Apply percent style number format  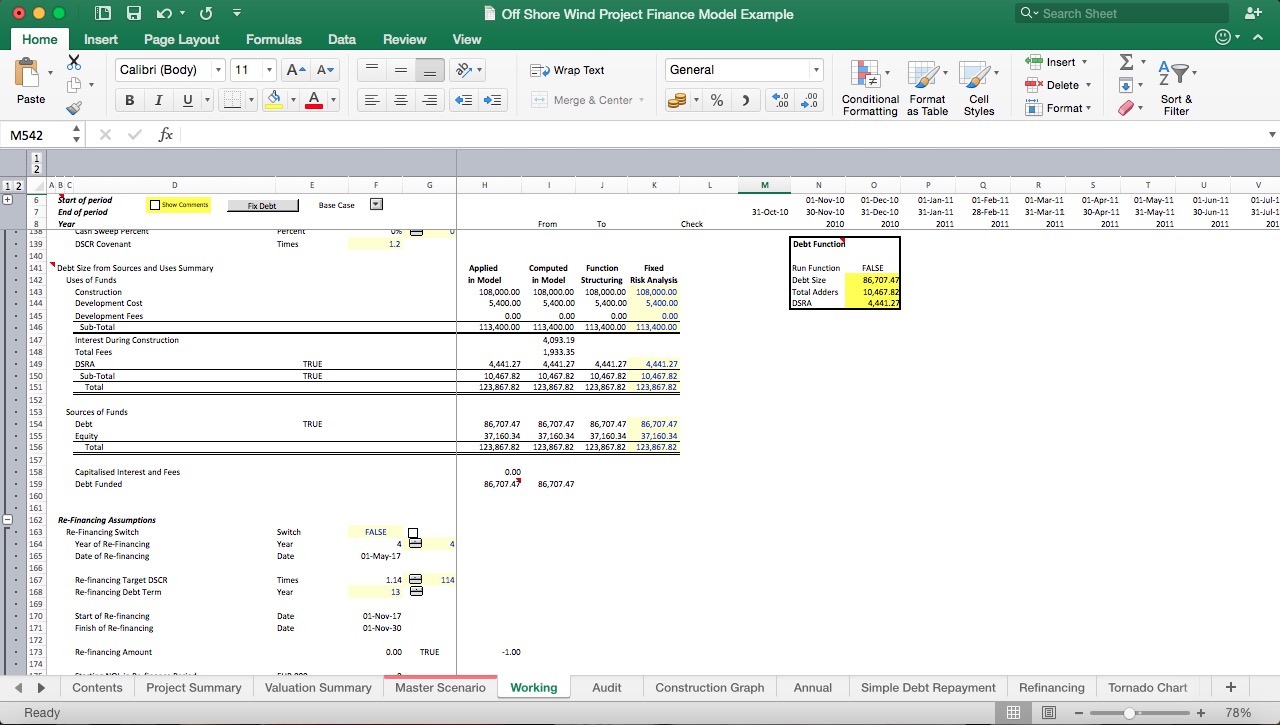point(717,100)
